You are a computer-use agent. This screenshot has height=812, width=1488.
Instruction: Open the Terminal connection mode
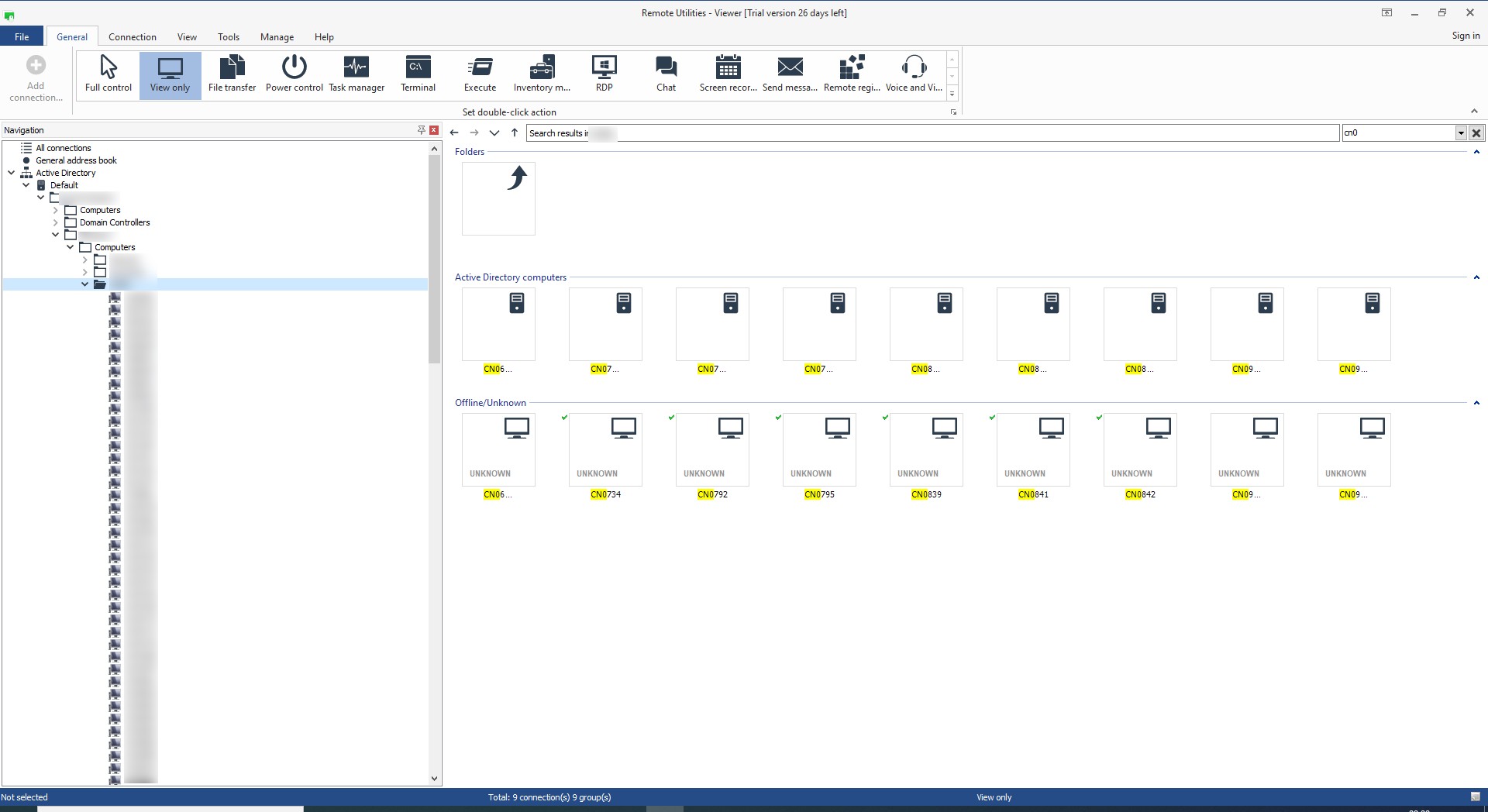(x=418, y=74)
